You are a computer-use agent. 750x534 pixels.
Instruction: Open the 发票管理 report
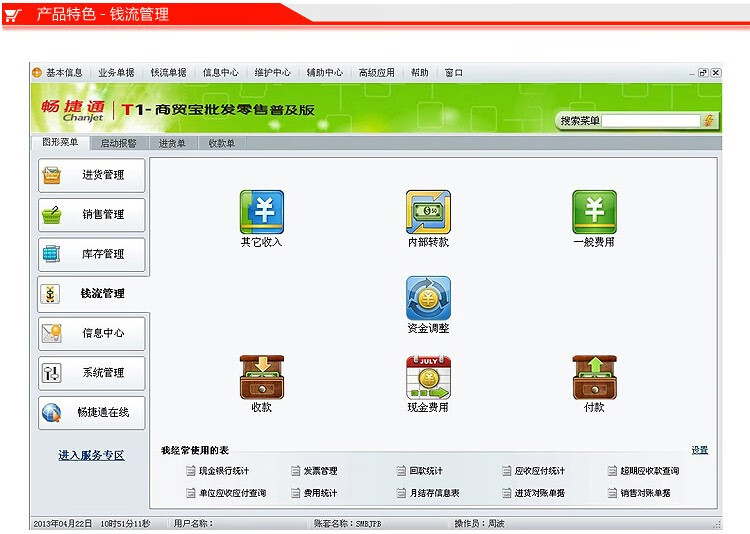(314, 471)
